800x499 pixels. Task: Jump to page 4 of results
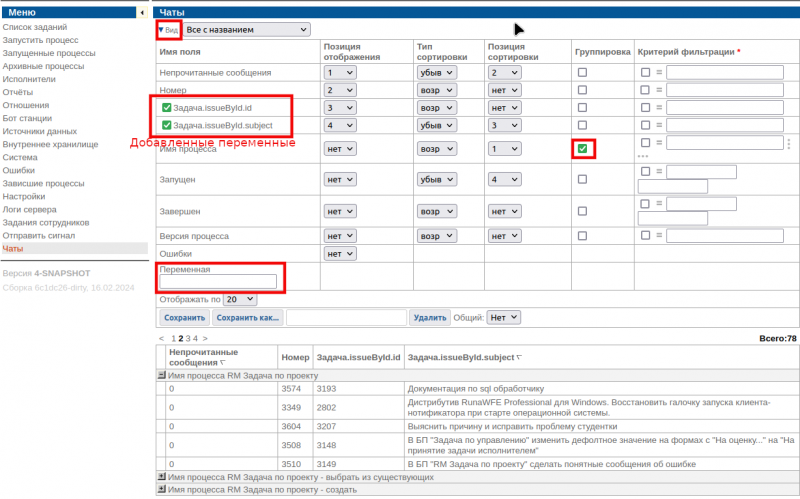(x=196, y=339)
